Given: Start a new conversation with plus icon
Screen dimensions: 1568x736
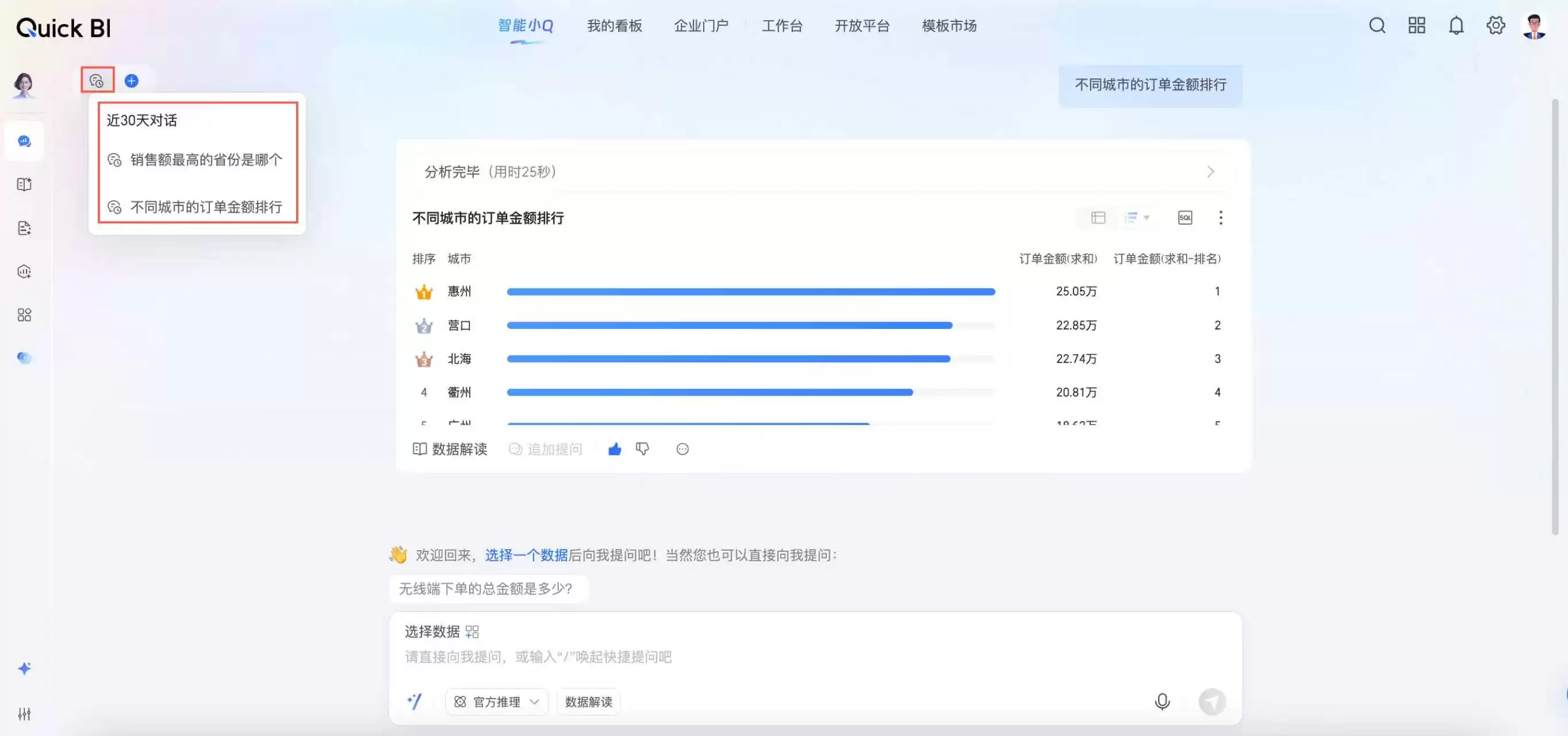Looking at the screenshot, I should point(132,80).
